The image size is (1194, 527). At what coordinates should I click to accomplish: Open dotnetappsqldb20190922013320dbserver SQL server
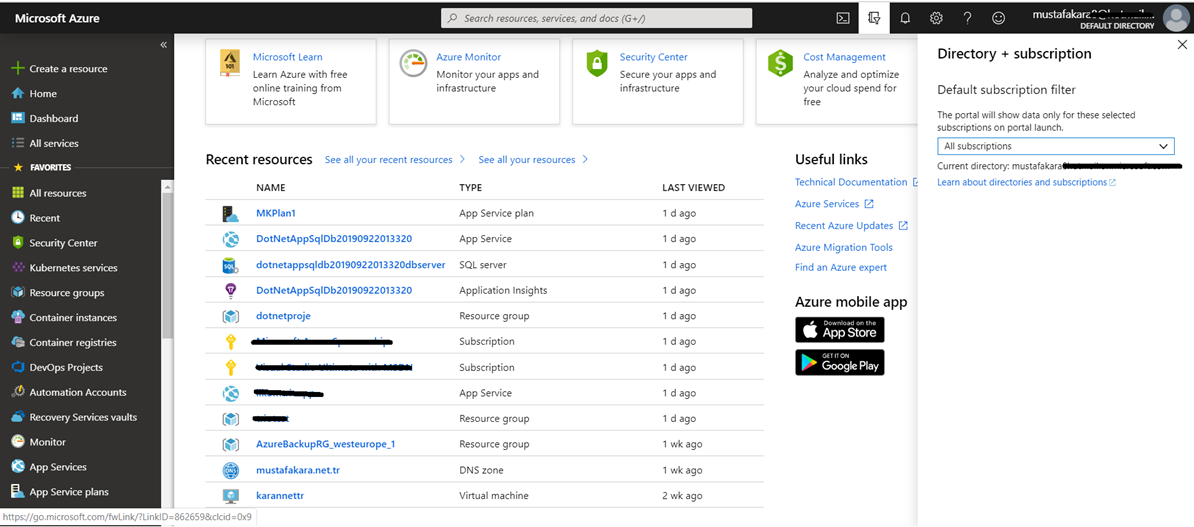tap(350, 265)
